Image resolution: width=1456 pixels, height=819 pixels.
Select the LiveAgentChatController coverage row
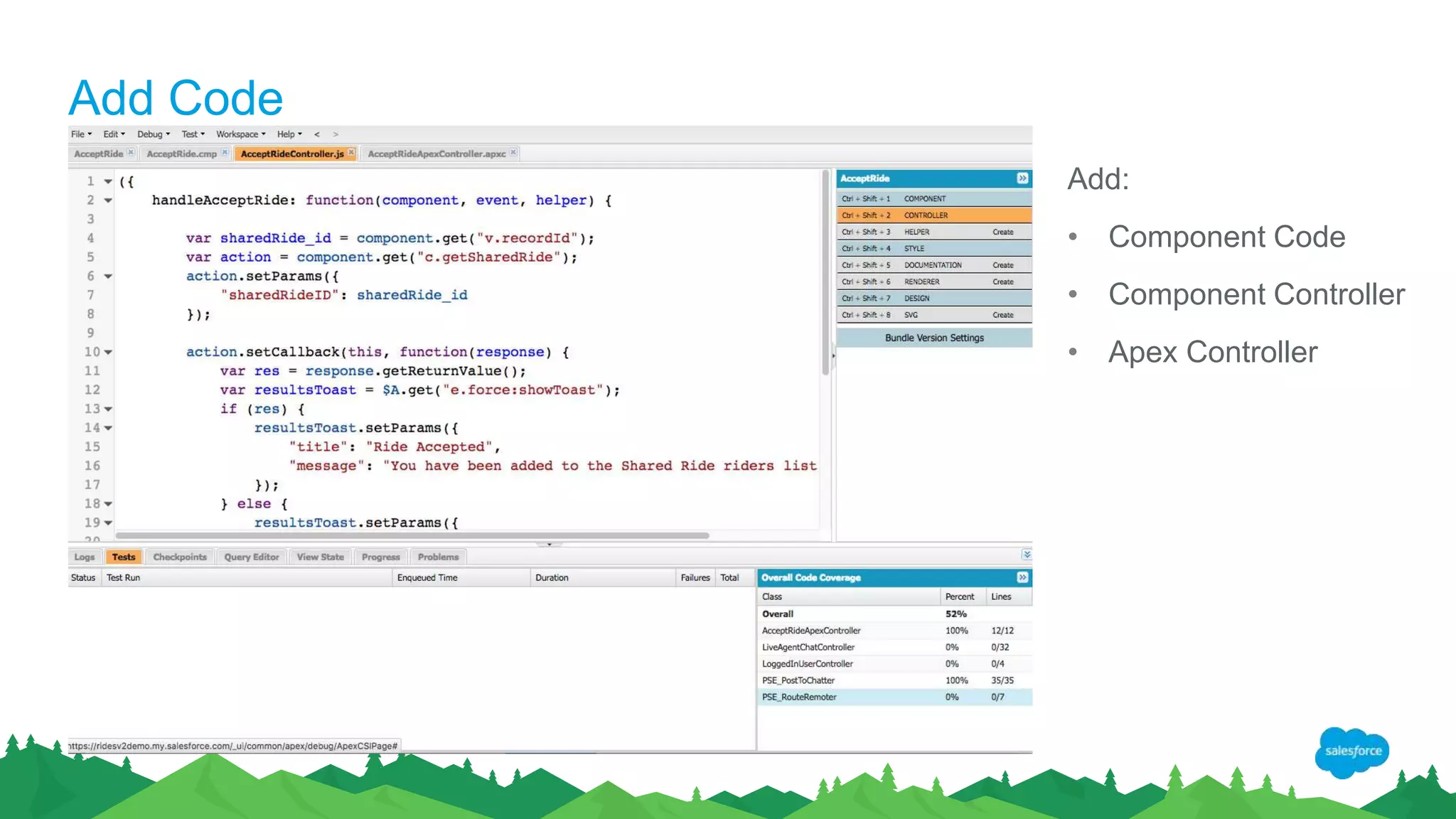[895, 647]
